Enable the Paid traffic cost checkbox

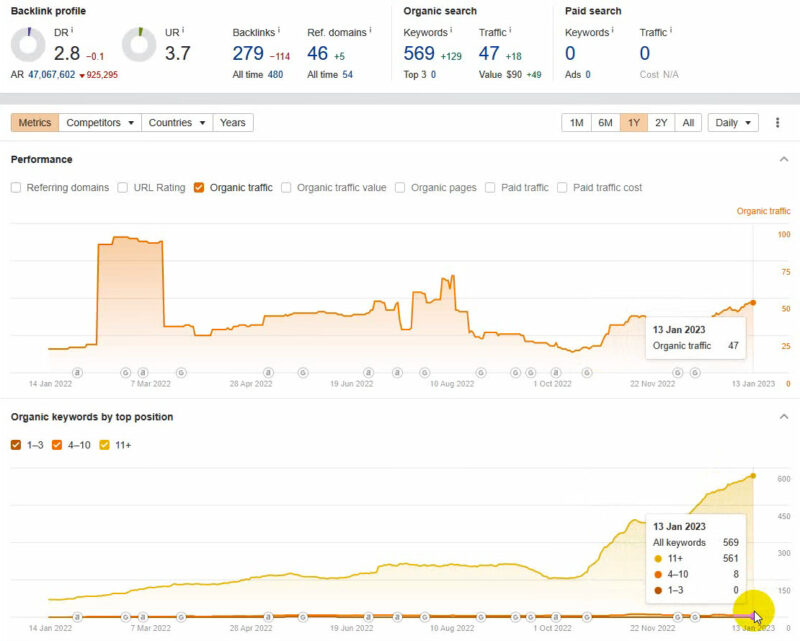click(x=562, y=187)
